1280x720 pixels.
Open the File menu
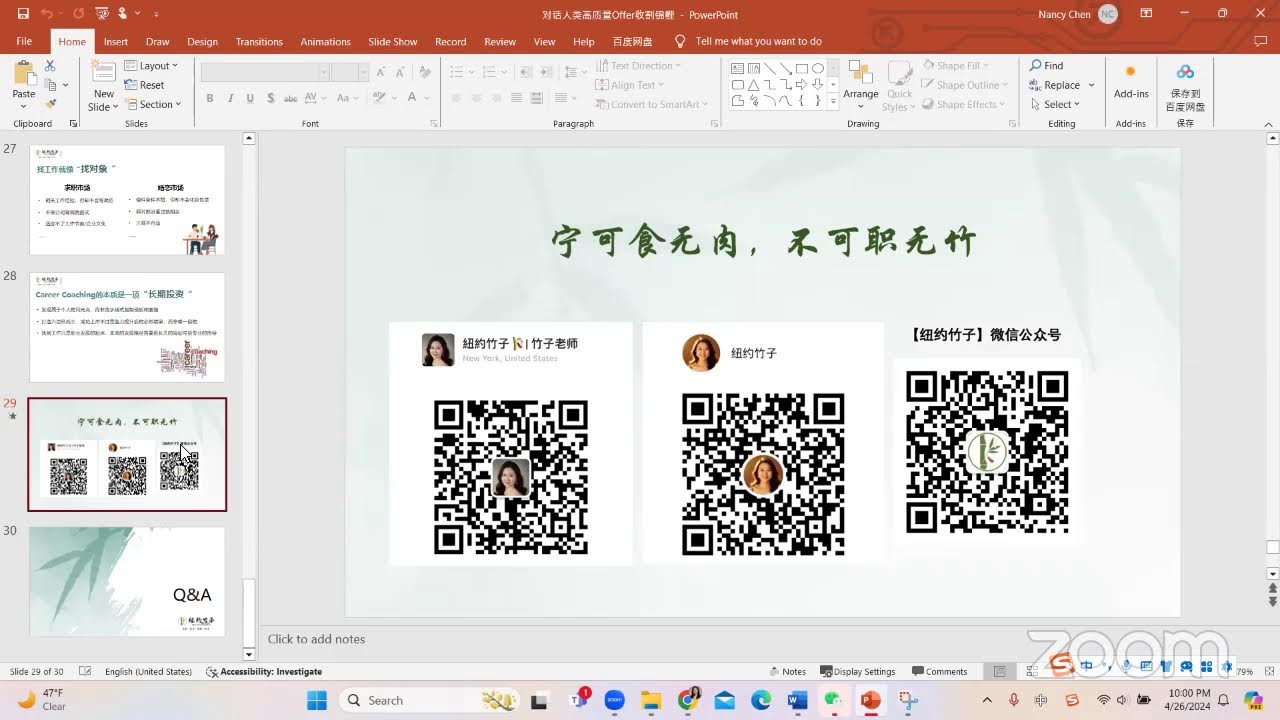pos(24,42)
